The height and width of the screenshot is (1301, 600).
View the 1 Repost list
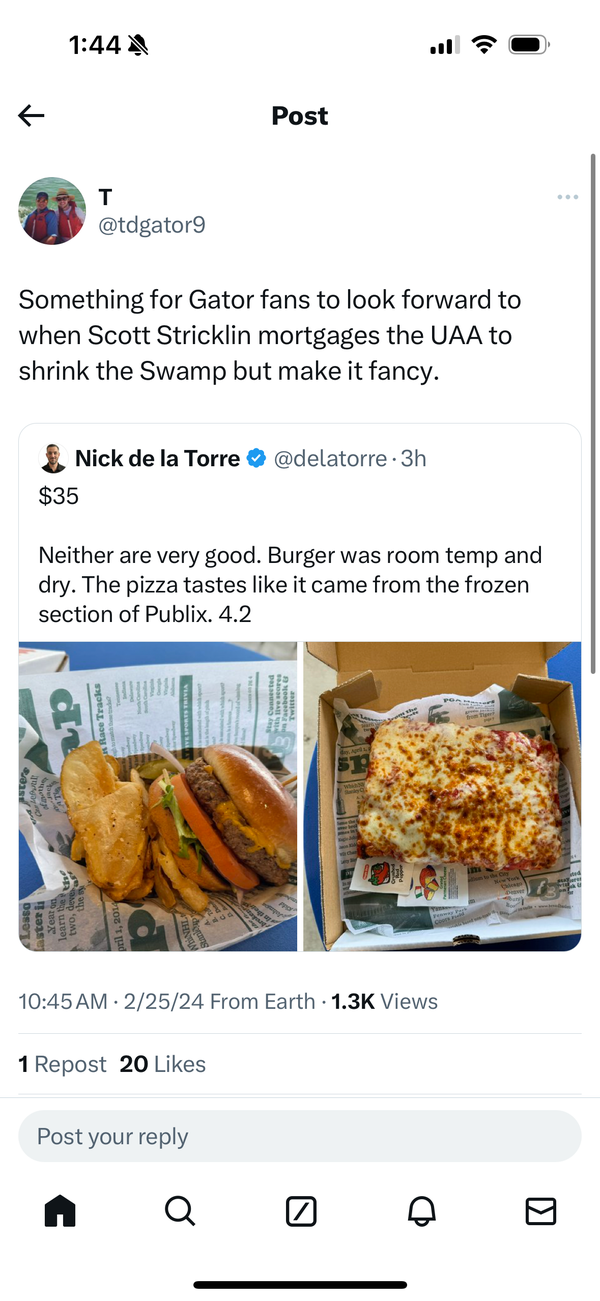tap(62, 1064)
